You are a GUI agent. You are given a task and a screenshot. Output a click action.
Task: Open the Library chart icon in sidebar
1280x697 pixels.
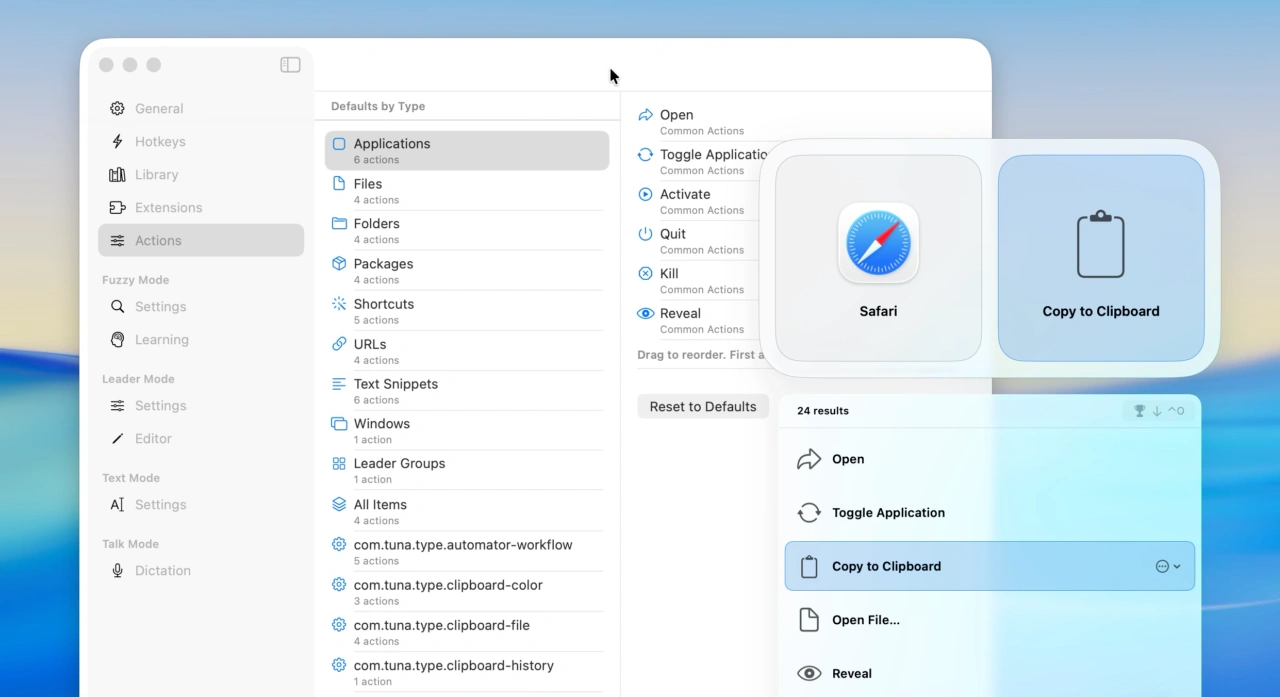[116, 174]
